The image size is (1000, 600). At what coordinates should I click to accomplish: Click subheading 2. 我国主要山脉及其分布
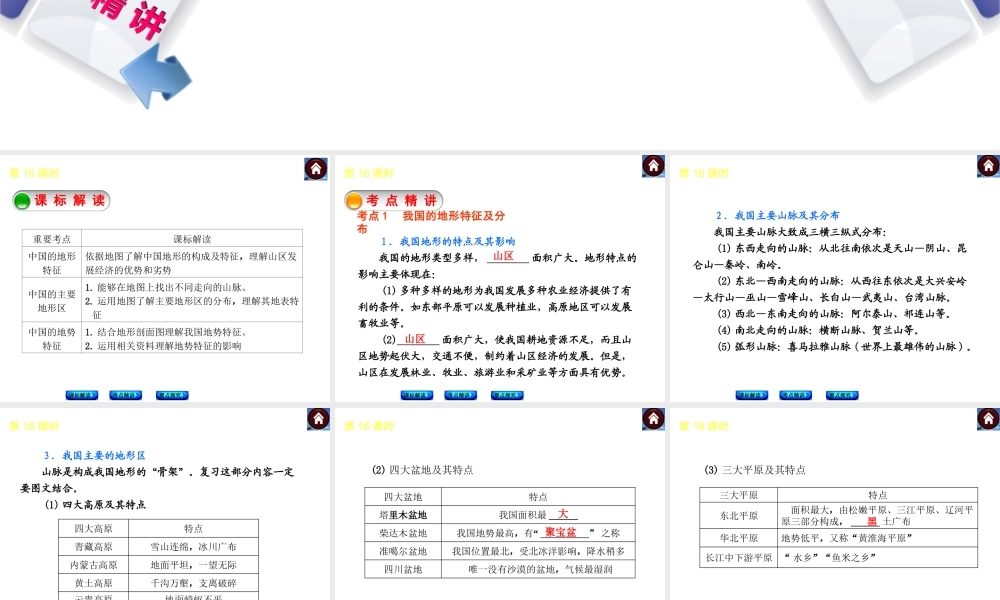(777, 216)
